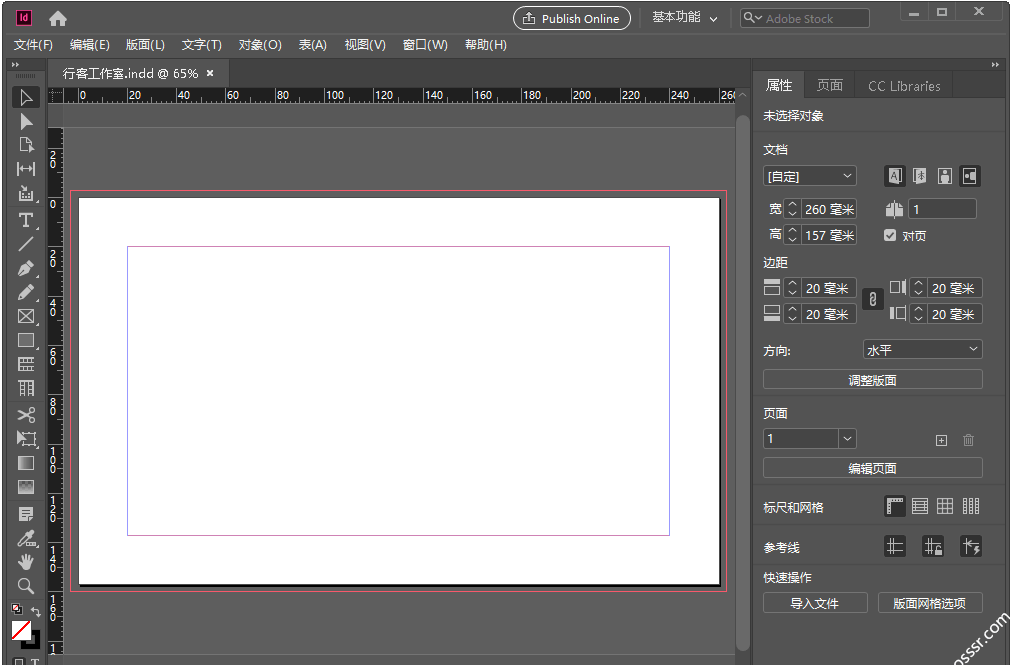
Task: Select the Horizontal Grid tool
Action: 26,364
